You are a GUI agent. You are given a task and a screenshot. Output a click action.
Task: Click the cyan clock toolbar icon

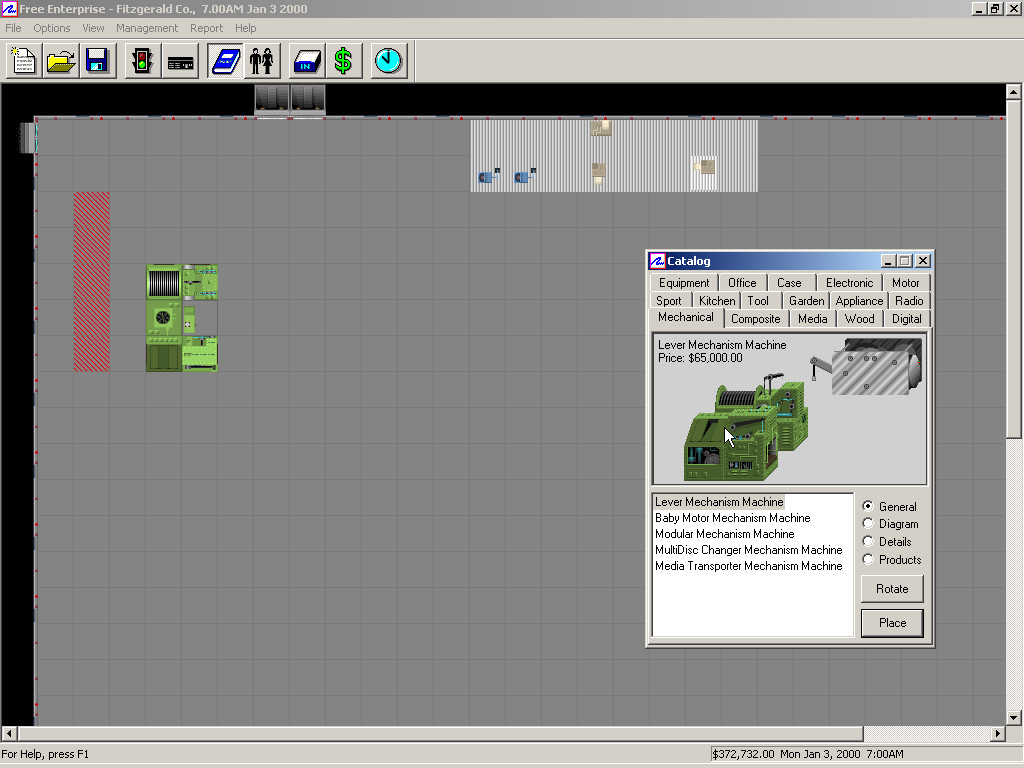point(388,61)
